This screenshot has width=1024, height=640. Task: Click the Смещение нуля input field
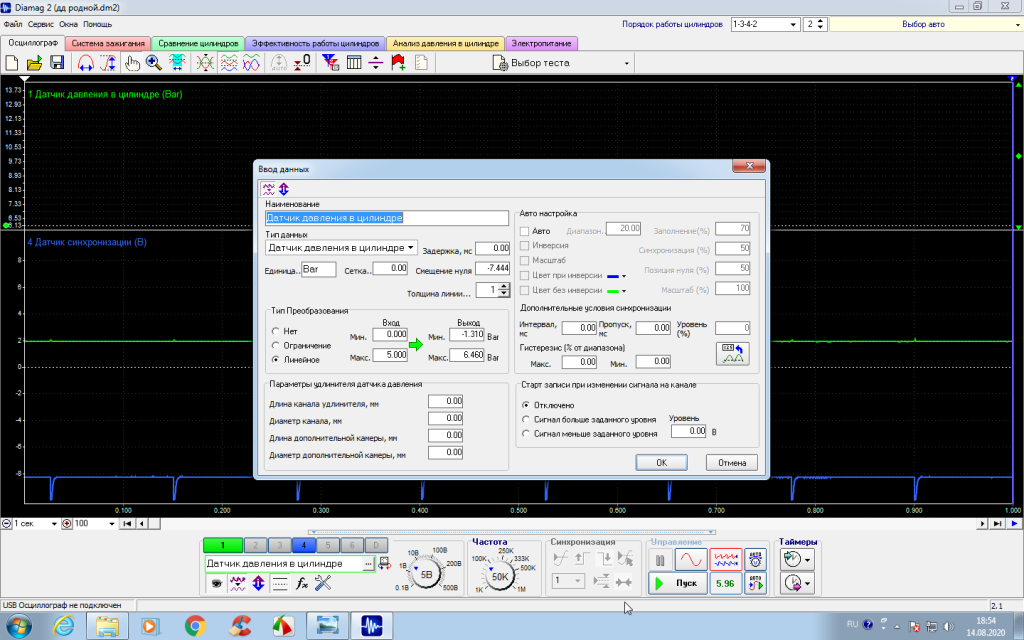pyautogui.click(x=492, y=268)
